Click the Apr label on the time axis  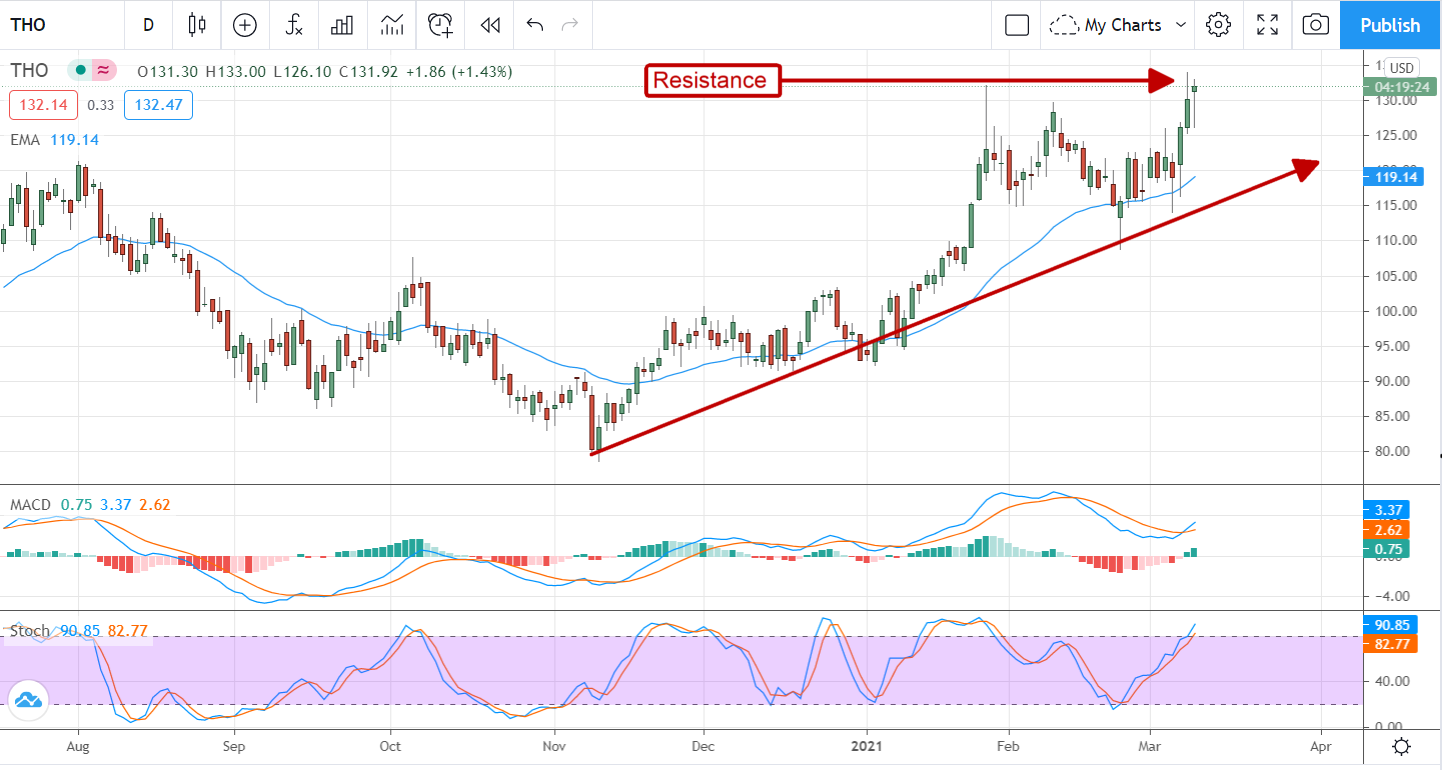click(x=1321, y=746)
